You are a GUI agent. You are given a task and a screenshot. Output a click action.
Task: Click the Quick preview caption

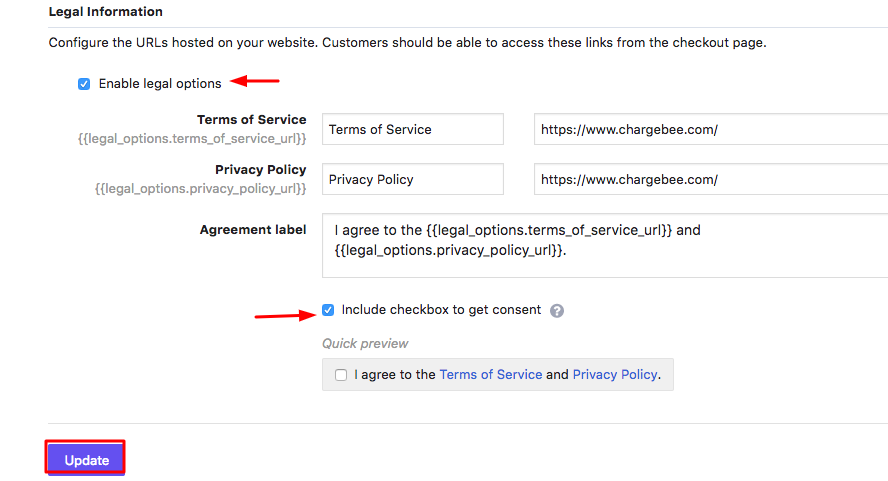[x=365, y=343]
